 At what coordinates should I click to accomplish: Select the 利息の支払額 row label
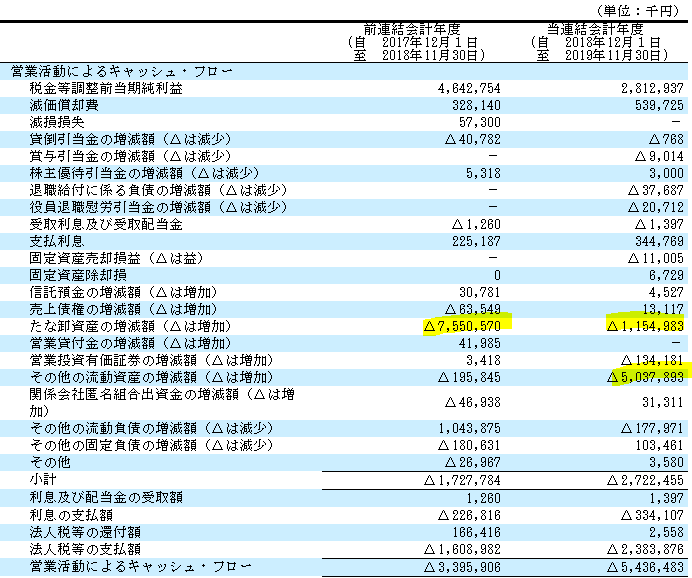coord(71,515)
